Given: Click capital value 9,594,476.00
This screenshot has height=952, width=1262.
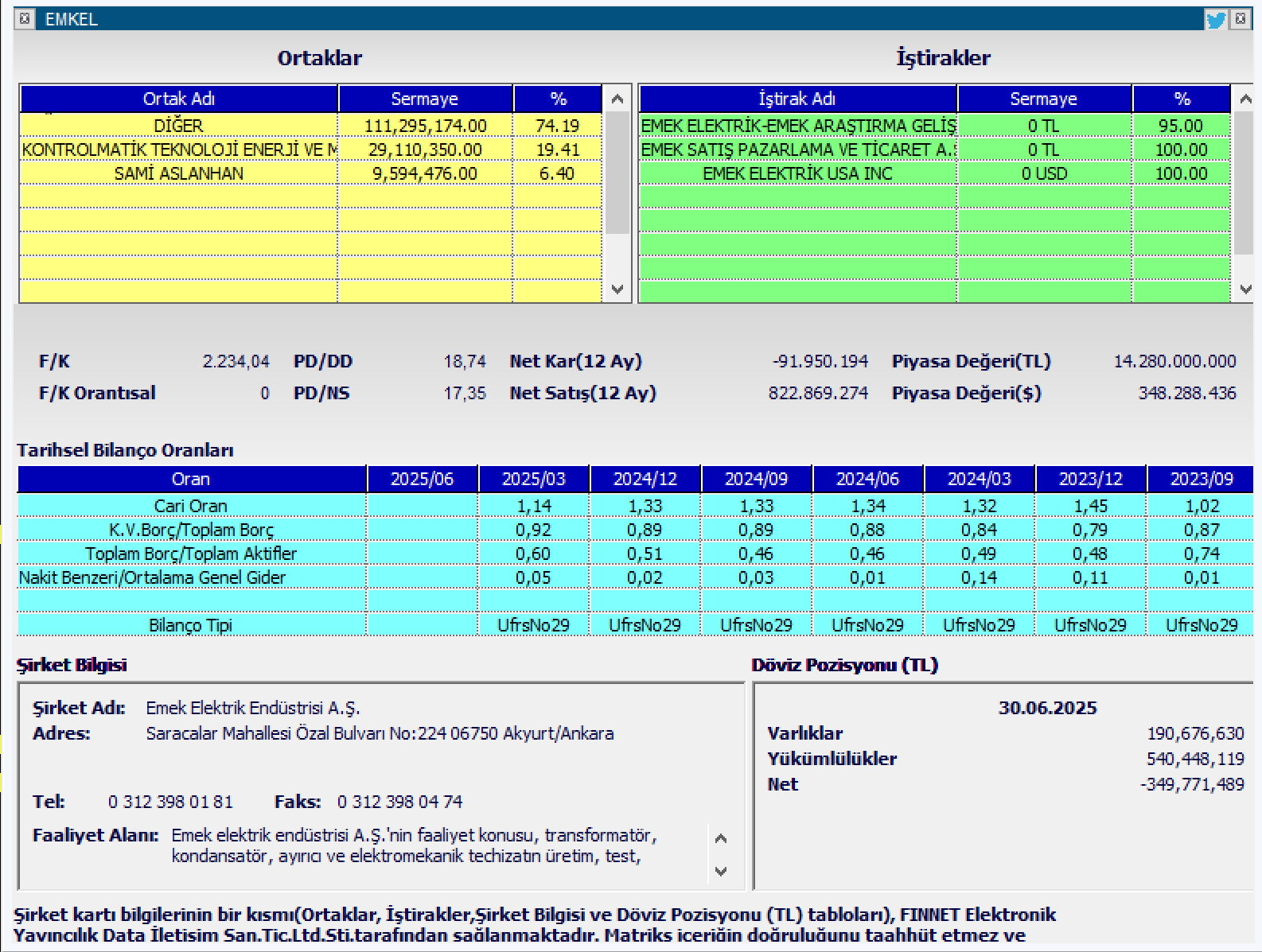Looking at the screenshot, I should (x=425, y=173).
